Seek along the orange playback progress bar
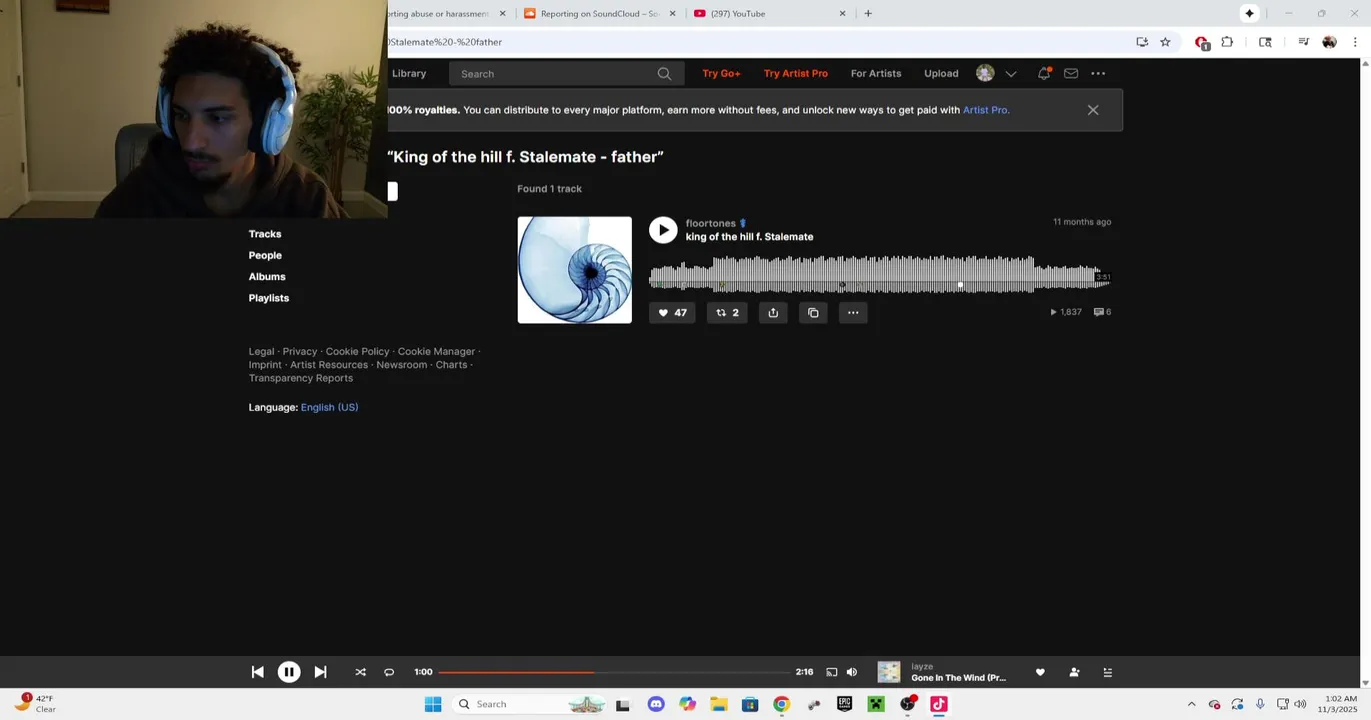1371x720 pixels. coord(613,672)
